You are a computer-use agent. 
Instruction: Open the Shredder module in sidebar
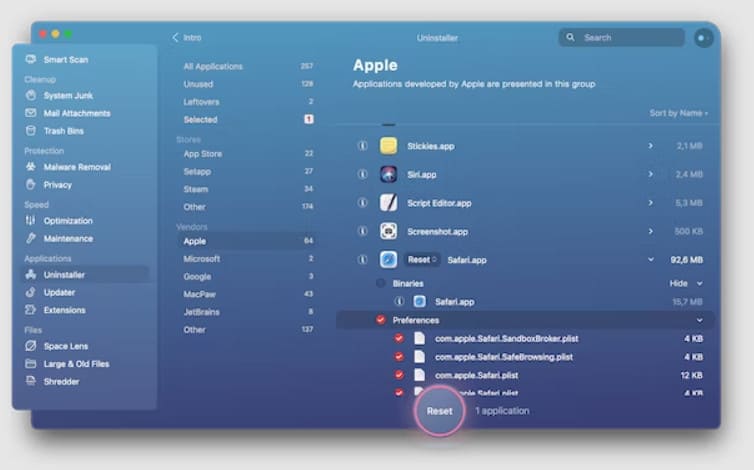coord(60,381)
